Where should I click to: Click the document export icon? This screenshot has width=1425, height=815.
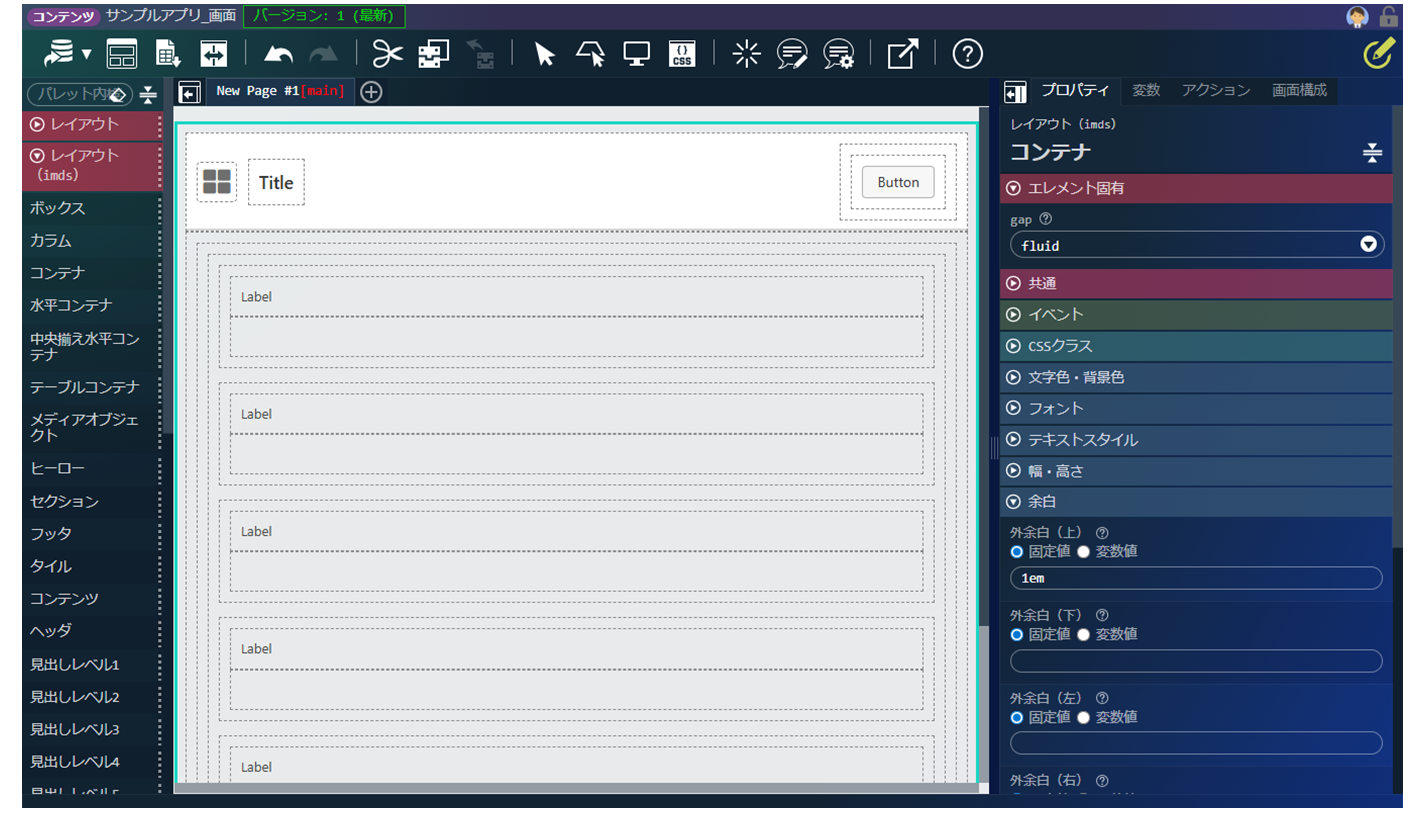point(168,54)
